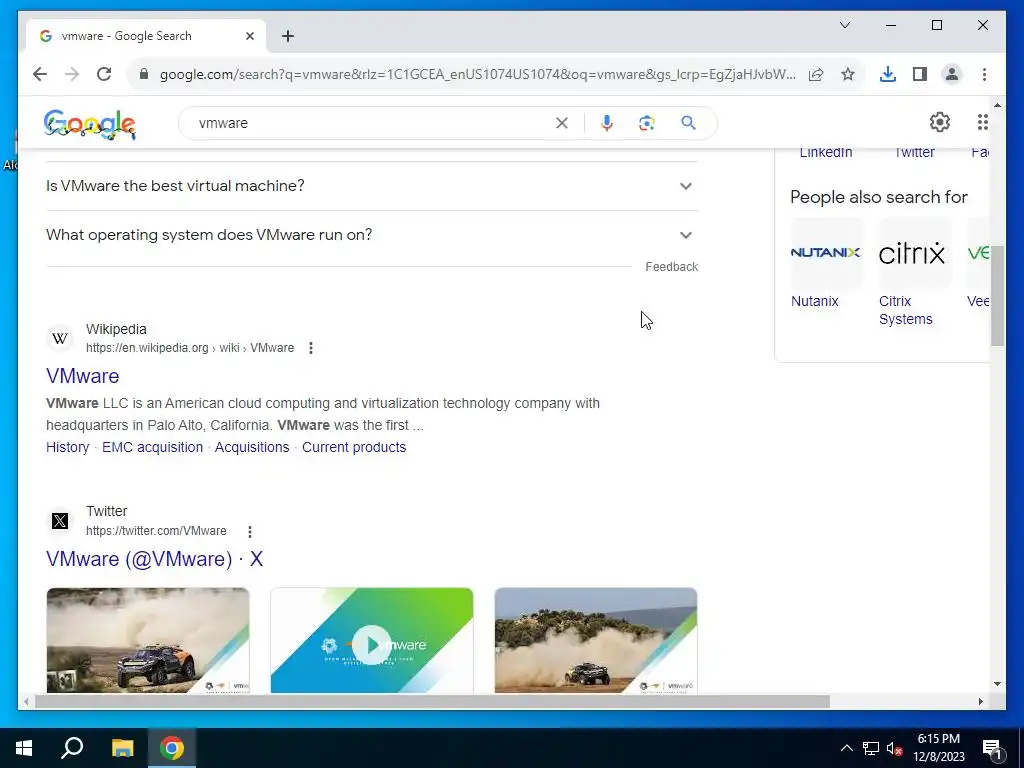This screenshot has width=1024, height=768.
Task: Open the dusty desert race tweet image
Action: coord(596,640)
